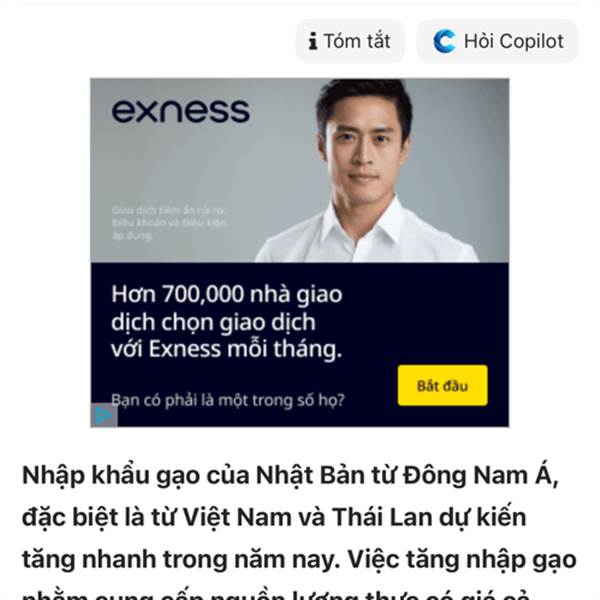Click the exness logo in the ad

(x=181, y=111)
